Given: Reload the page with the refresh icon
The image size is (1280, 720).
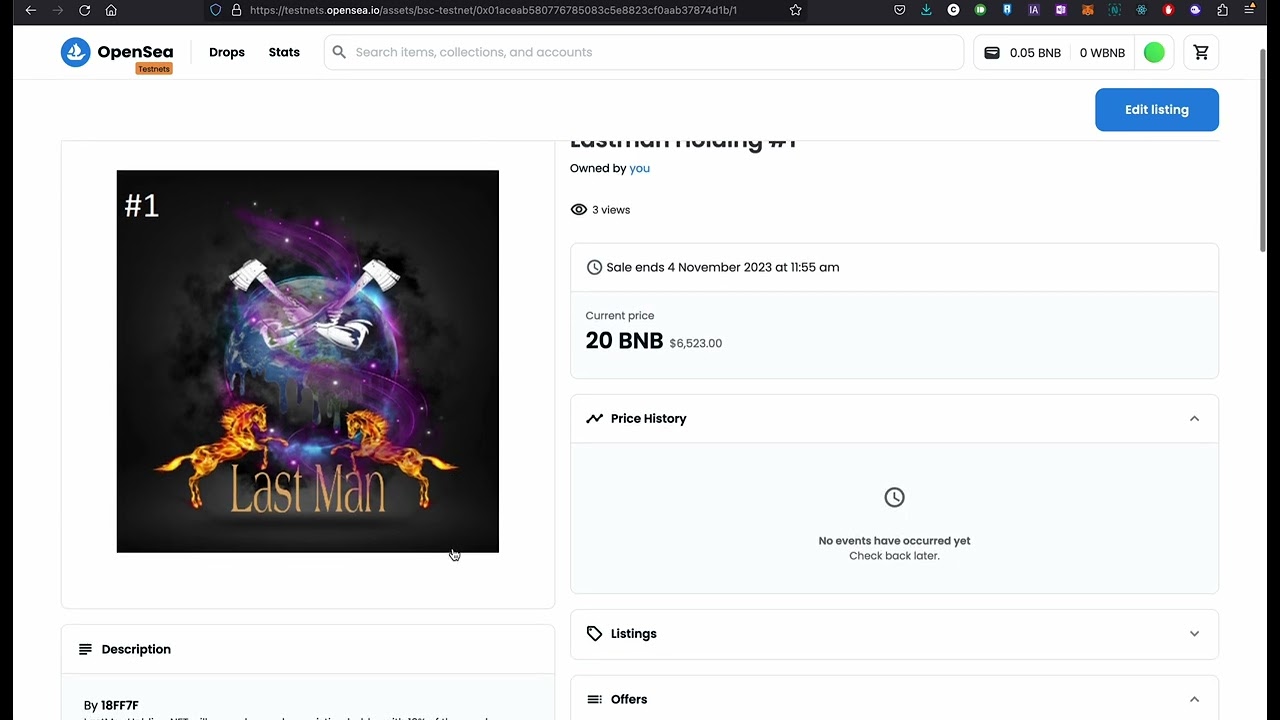Looking at the screenshot, I should [85, 10].
